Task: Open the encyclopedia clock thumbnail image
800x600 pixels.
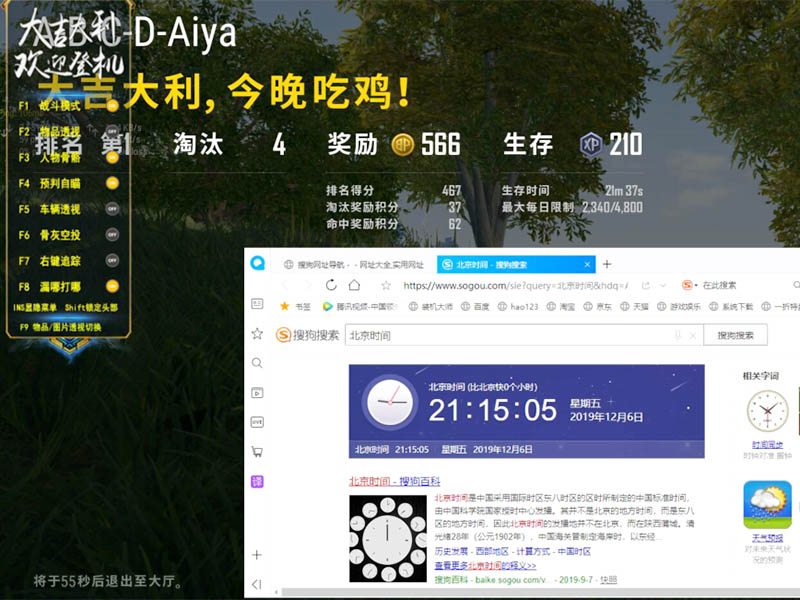Action: click(x=388, y=538)
